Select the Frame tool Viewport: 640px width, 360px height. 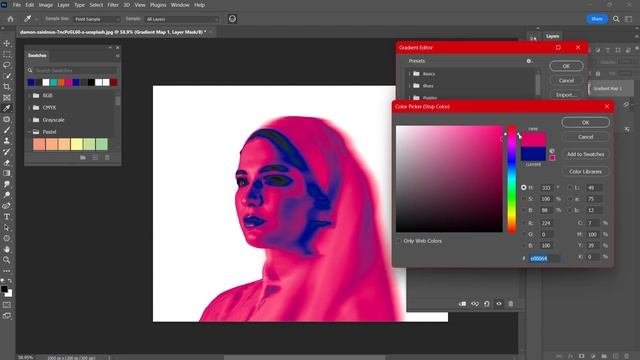click(x=7, y=98)
